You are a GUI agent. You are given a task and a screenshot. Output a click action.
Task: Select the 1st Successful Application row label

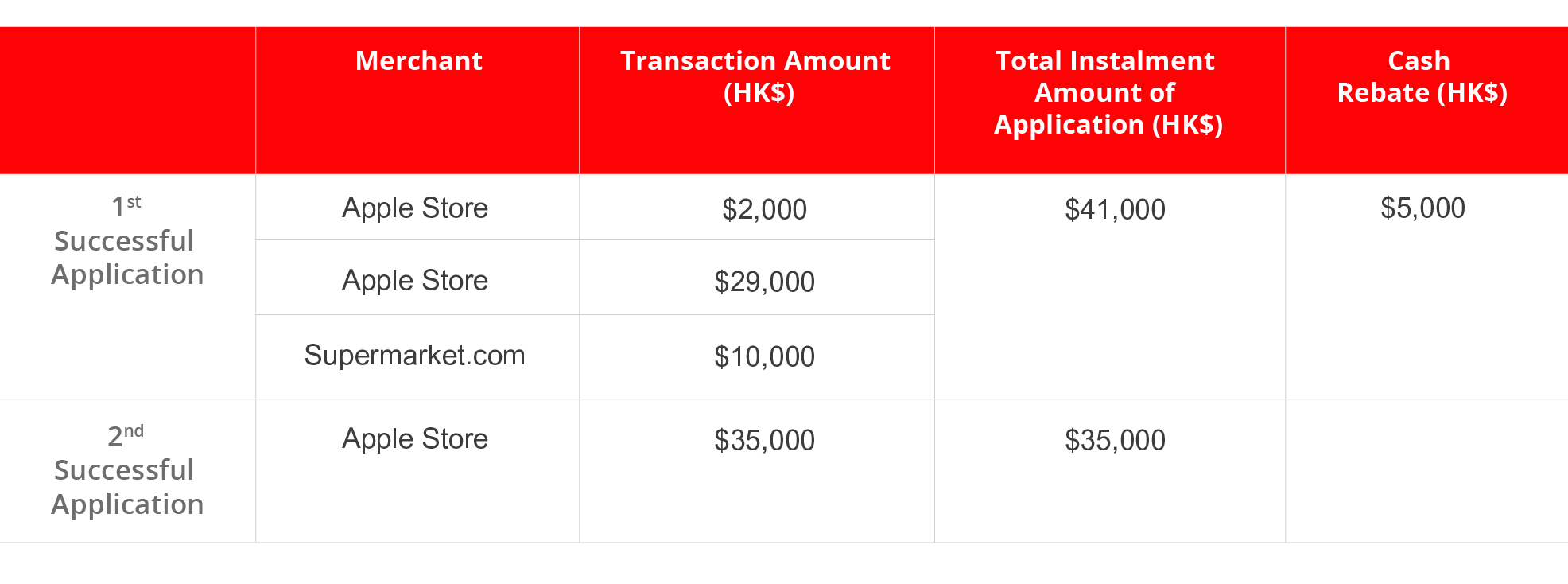[x=127, y=242]
